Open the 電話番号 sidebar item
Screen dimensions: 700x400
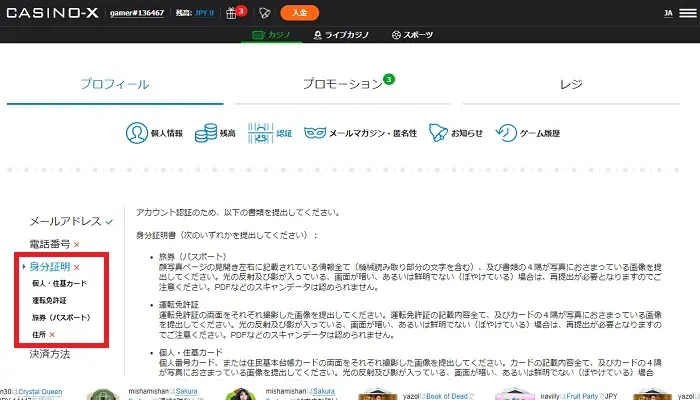coord(50,244)
